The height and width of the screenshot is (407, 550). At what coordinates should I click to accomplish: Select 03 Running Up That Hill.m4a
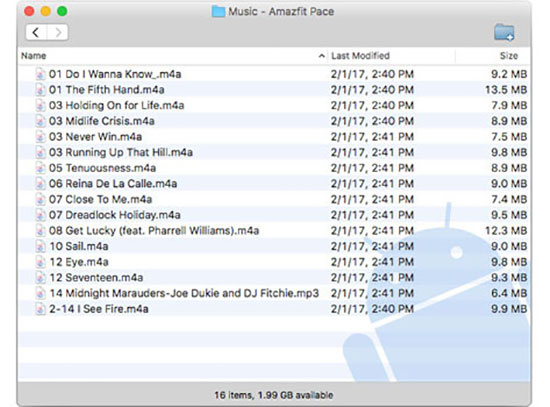274,152
